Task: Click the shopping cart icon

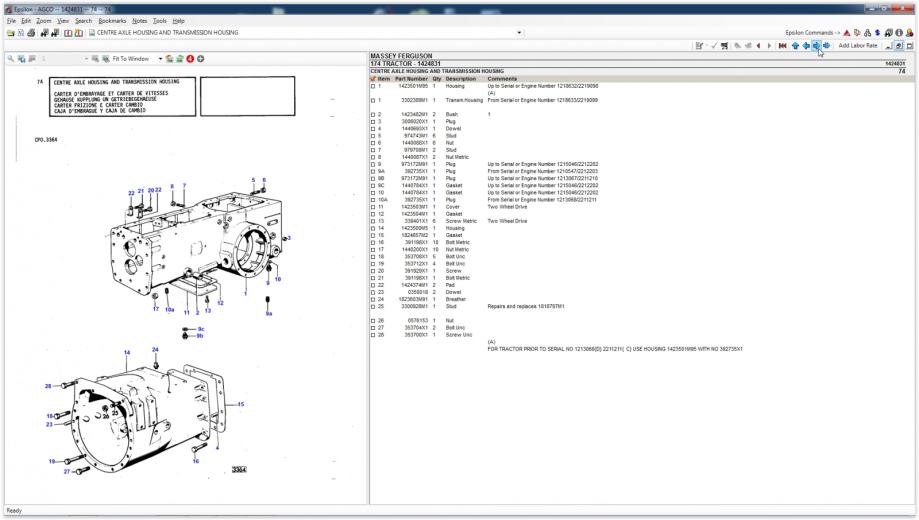Action: click(x=724, y=46)
